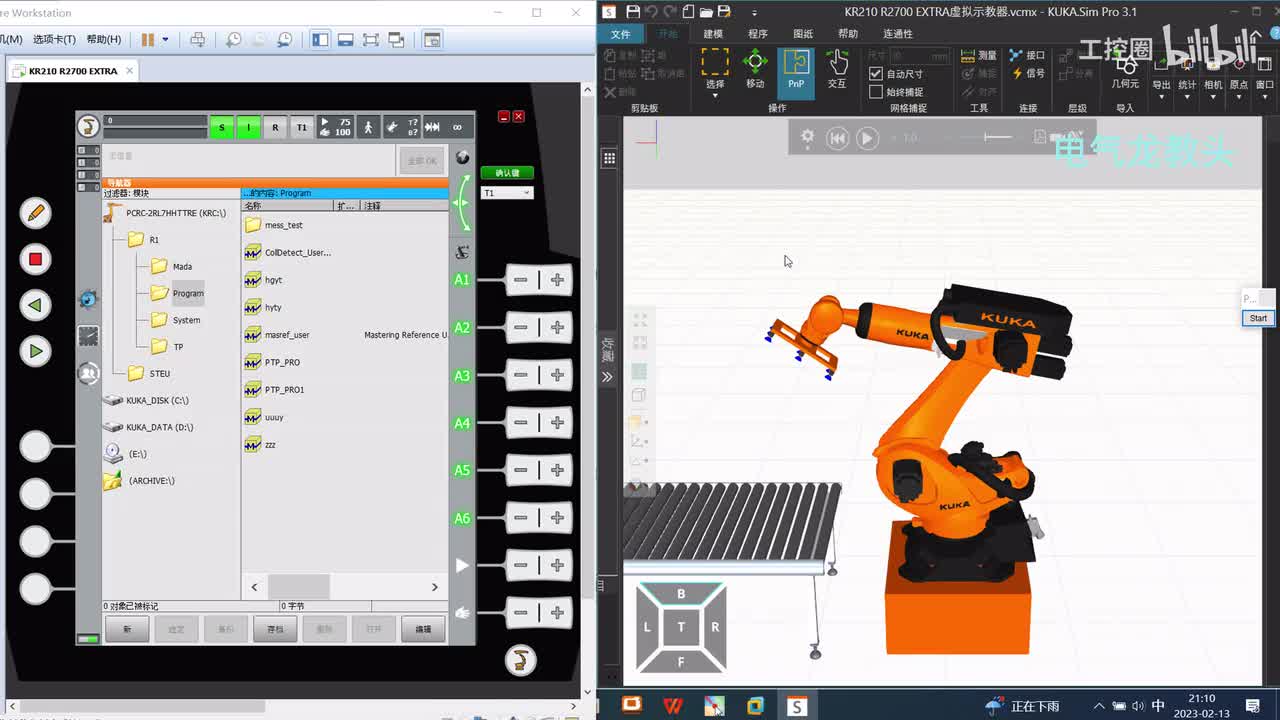Select the Program folder in the tree
Screen dimensions: 1280x720
coord(188,293)
